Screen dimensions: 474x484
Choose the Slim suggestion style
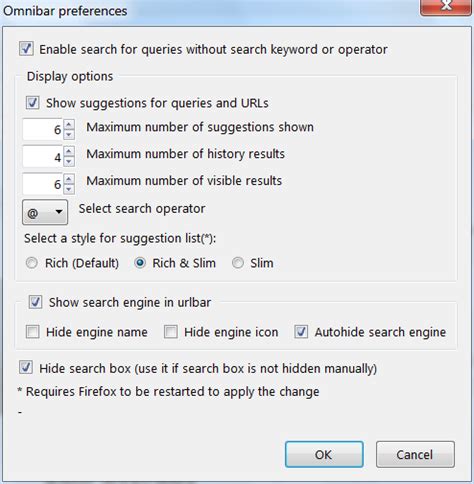238,263
